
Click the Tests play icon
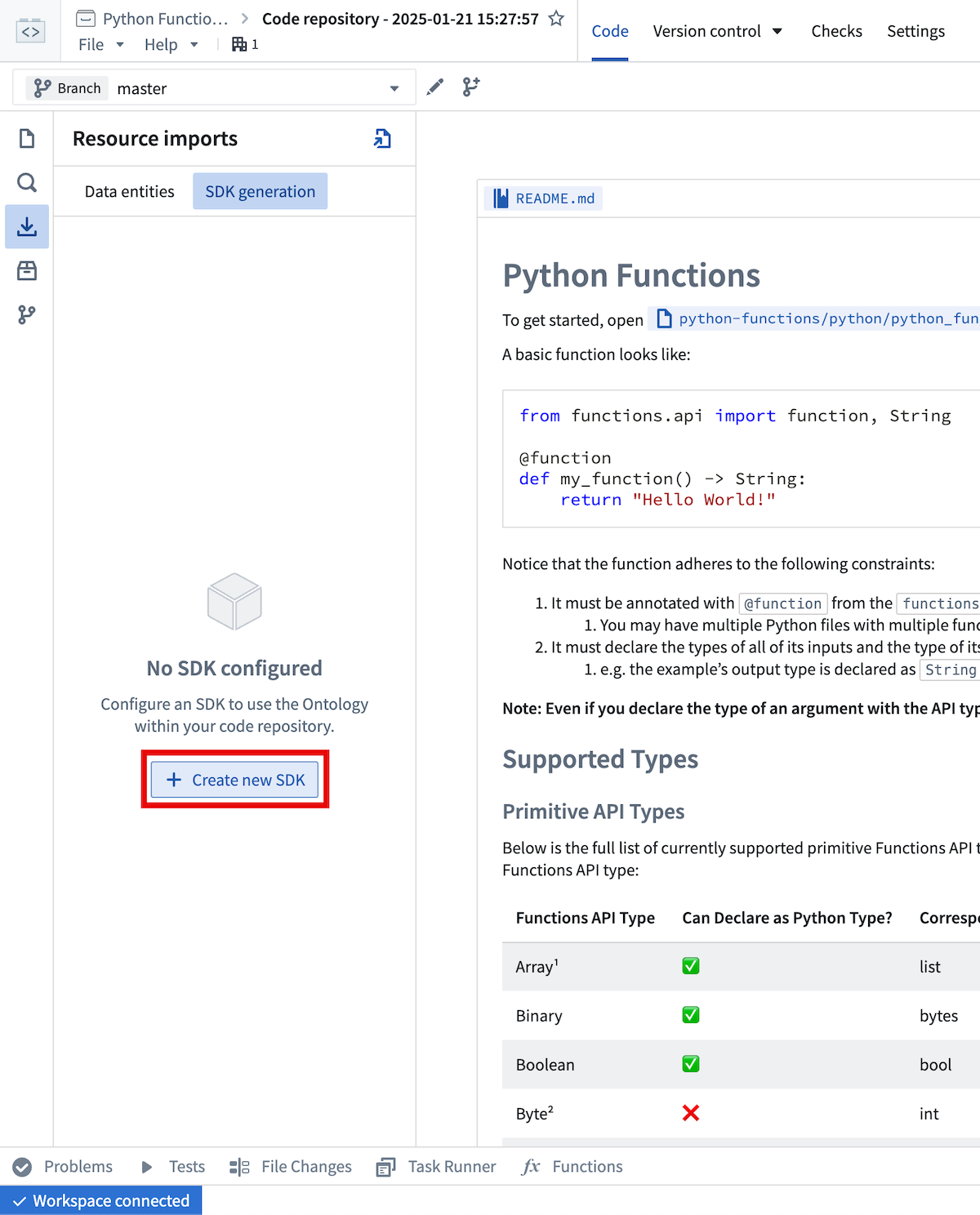pyautogui.click(x=147, y=1167)
